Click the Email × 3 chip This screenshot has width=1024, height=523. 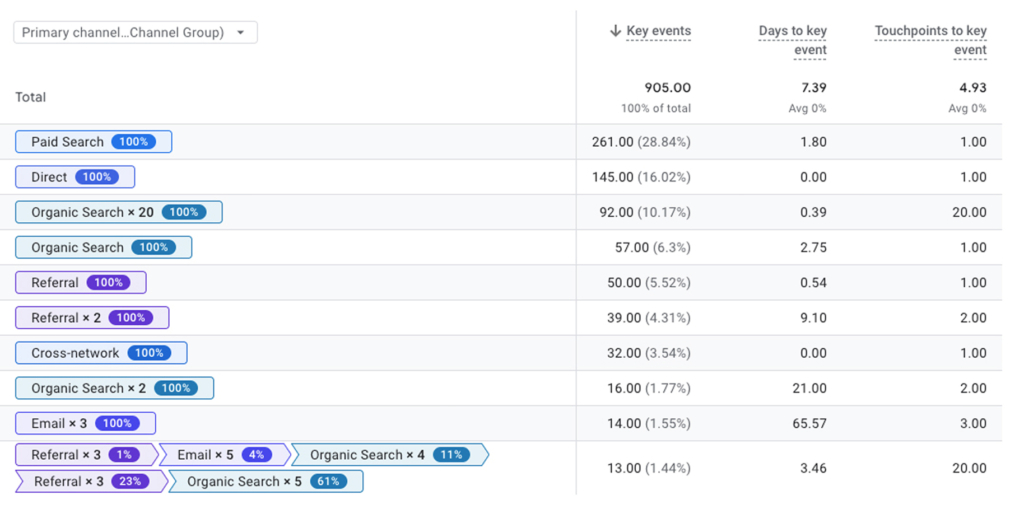[86, 424]
